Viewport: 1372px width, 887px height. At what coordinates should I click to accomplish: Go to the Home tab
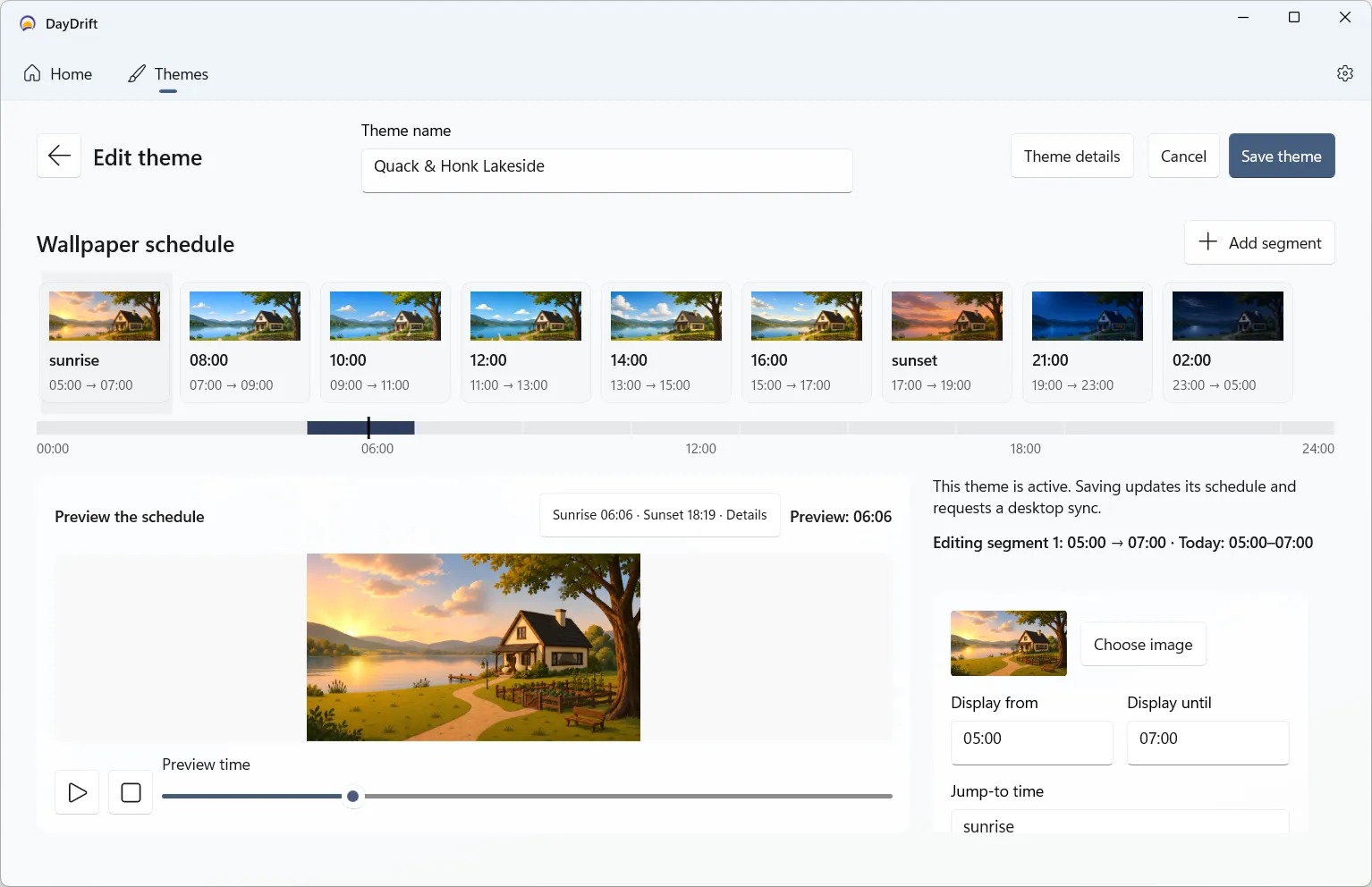[x=58, y=74]
